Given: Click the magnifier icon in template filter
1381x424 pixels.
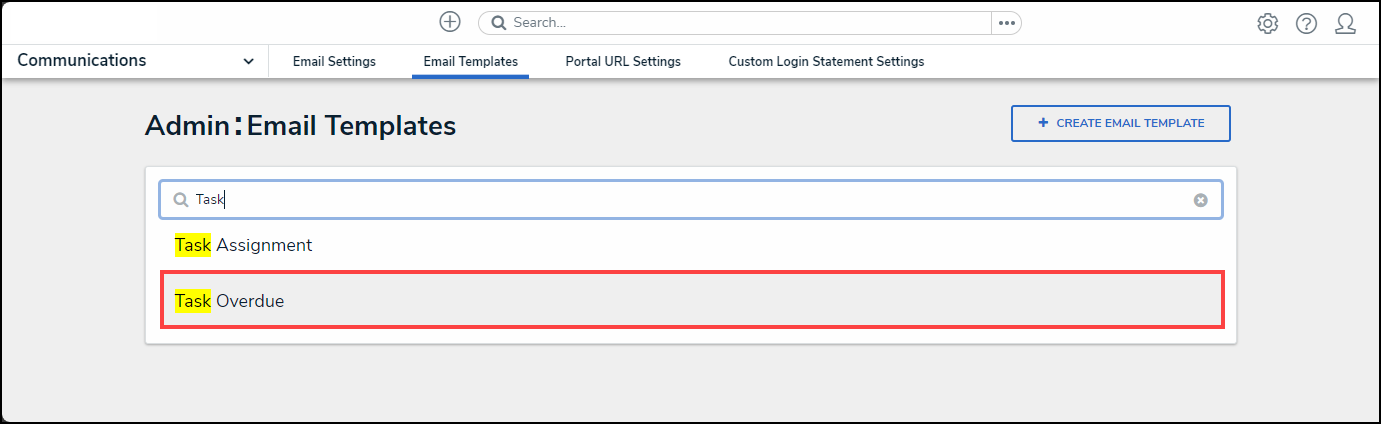Looking at the screenshot, I should tap(181, 200).
